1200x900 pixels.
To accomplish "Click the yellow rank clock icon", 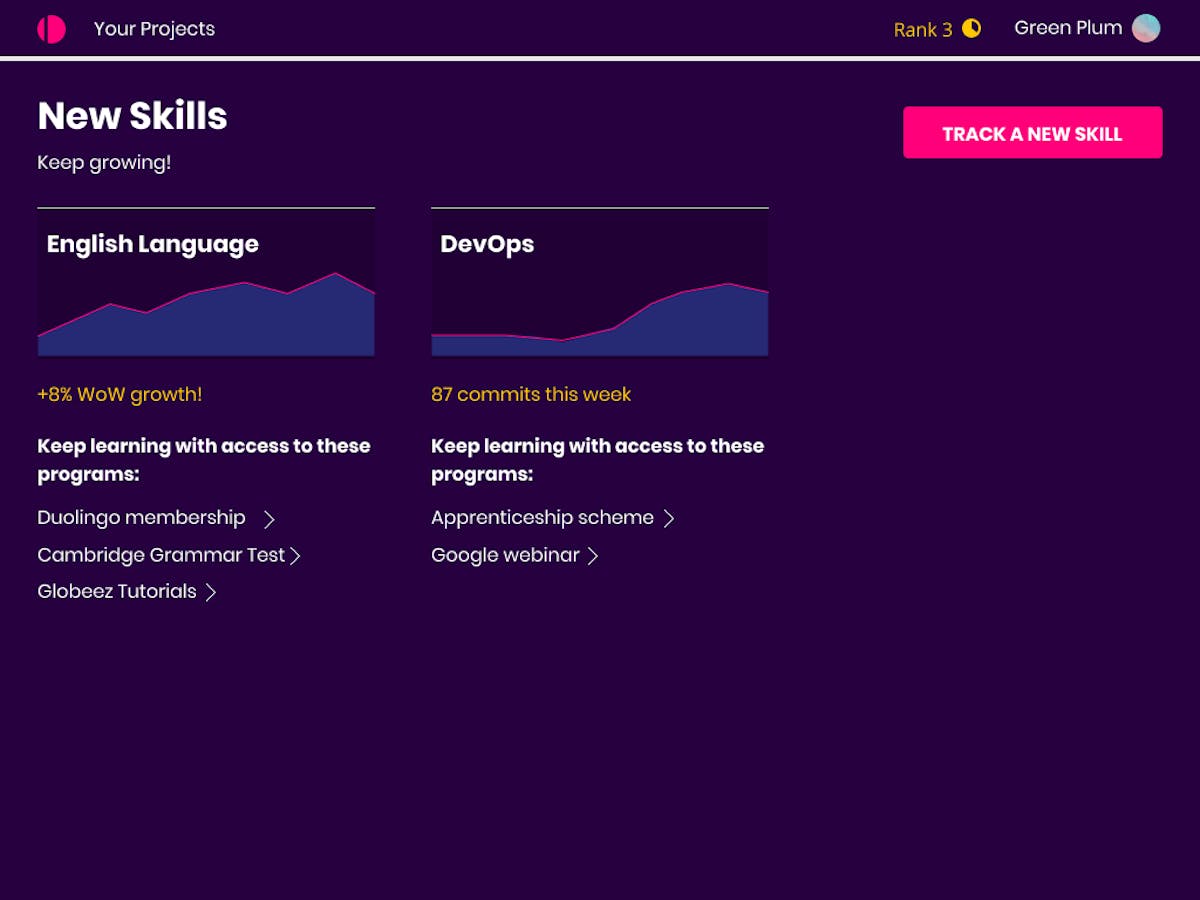I will pos(971,28).
